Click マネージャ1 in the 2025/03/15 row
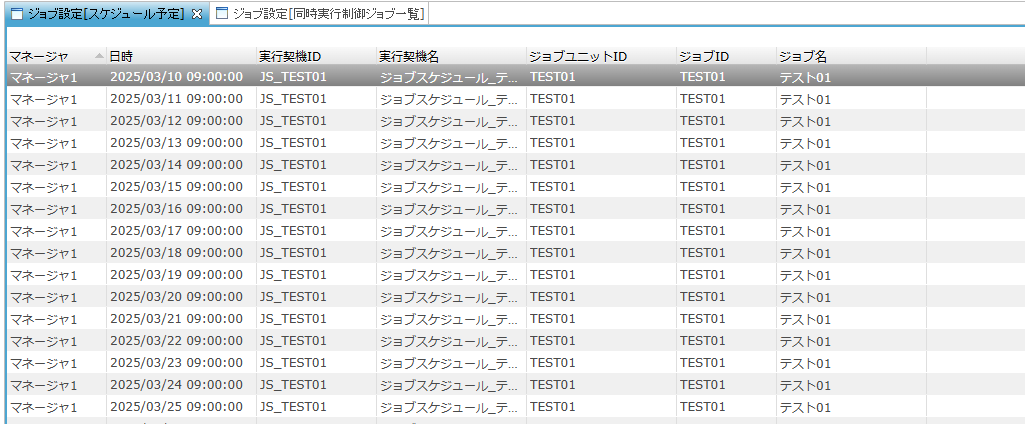 point(43,187)
